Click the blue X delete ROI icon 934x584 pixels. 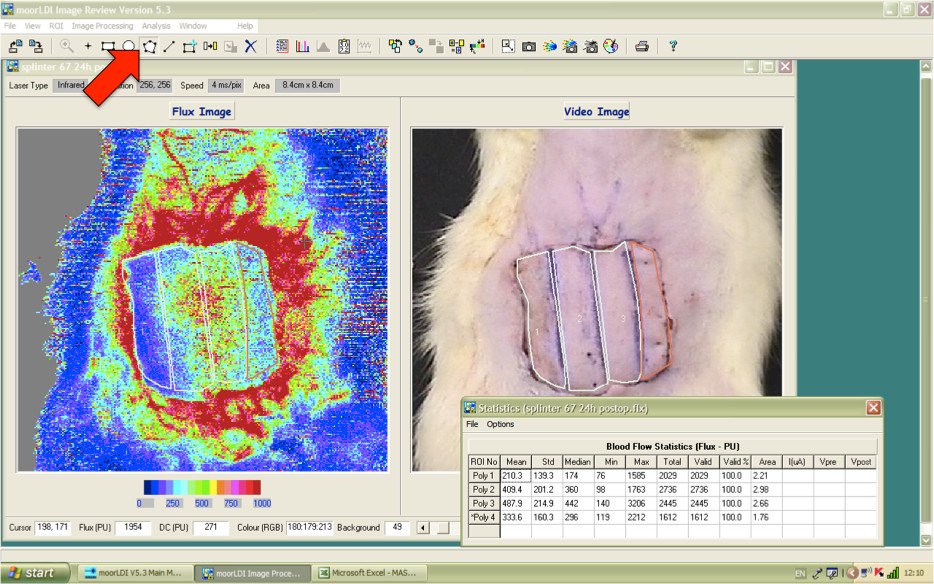[251, 46]
